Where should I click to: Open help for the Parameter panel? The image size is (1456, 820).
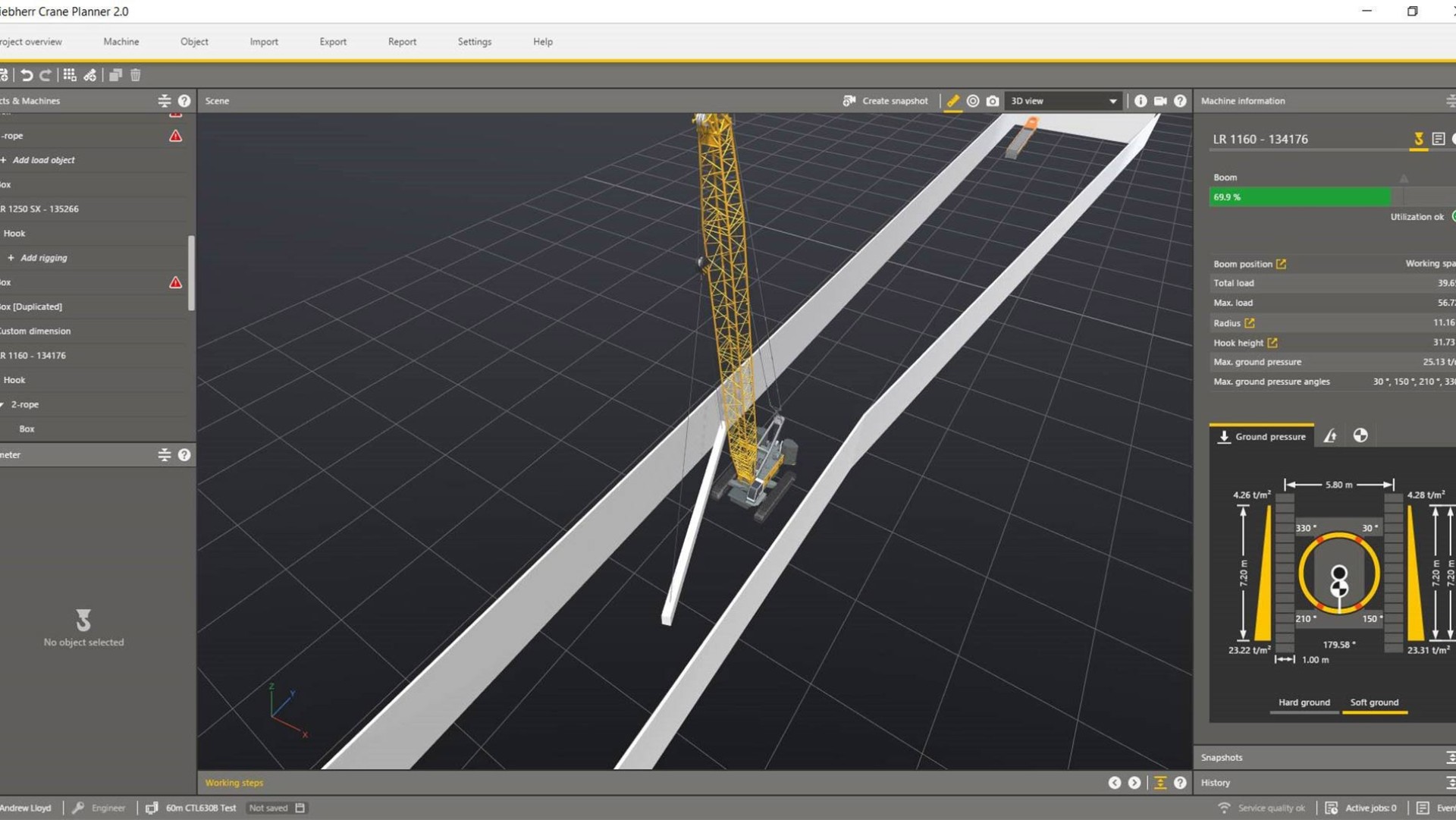(x=184, y=455)
